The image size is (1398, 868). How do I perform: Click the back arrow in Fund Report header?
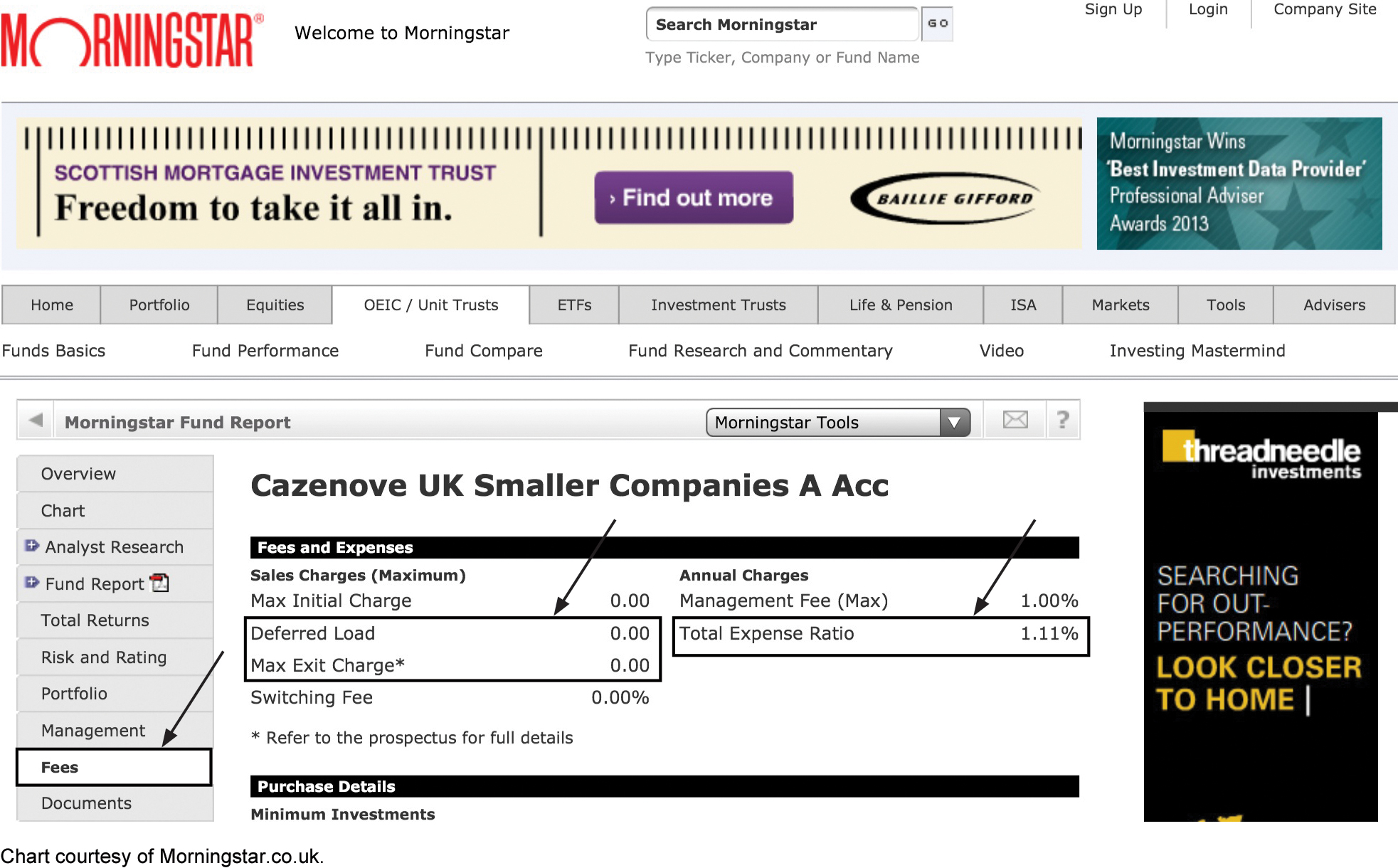[x=36, y=420]
